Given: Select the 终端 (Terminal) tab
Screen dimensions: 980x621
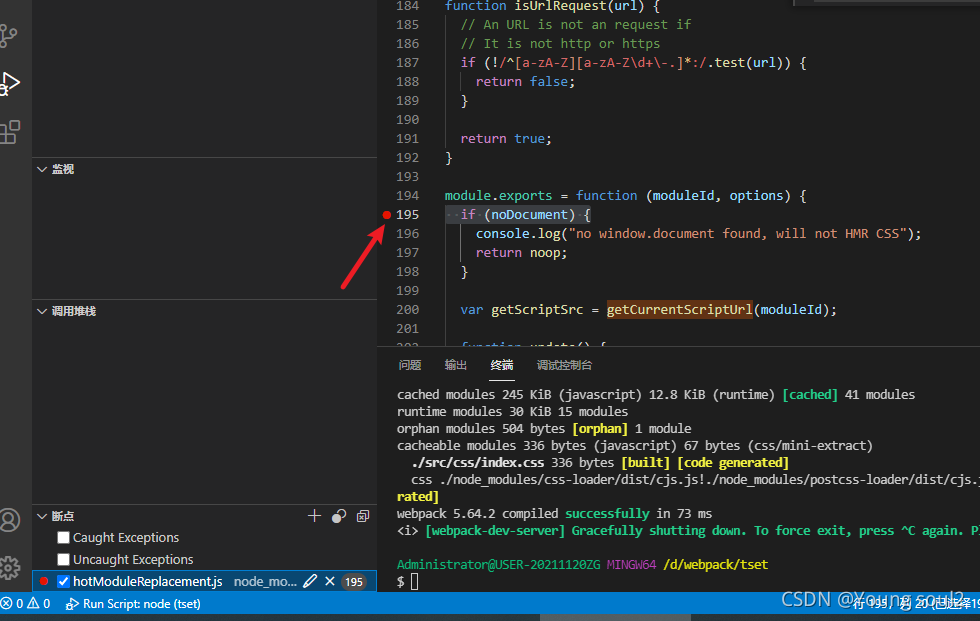Looking at the screenshot, I should 502,365.
